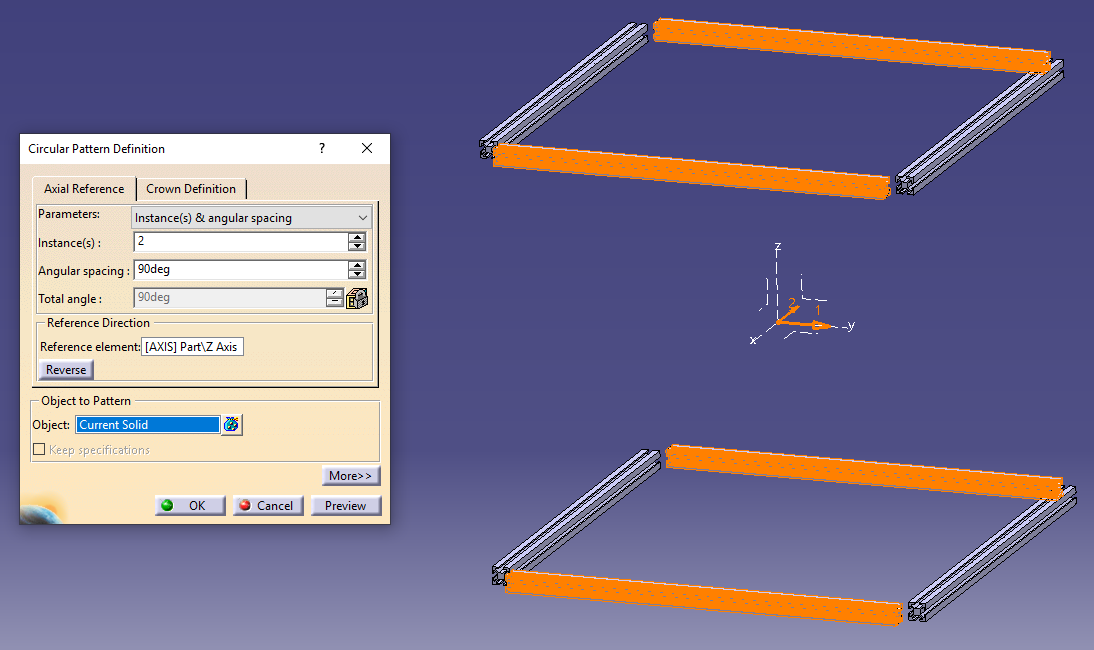Click OK to apply the circular pattern
Image resolution: width=1094 pixels, height=650 pixels.
[x=189, y=505]
